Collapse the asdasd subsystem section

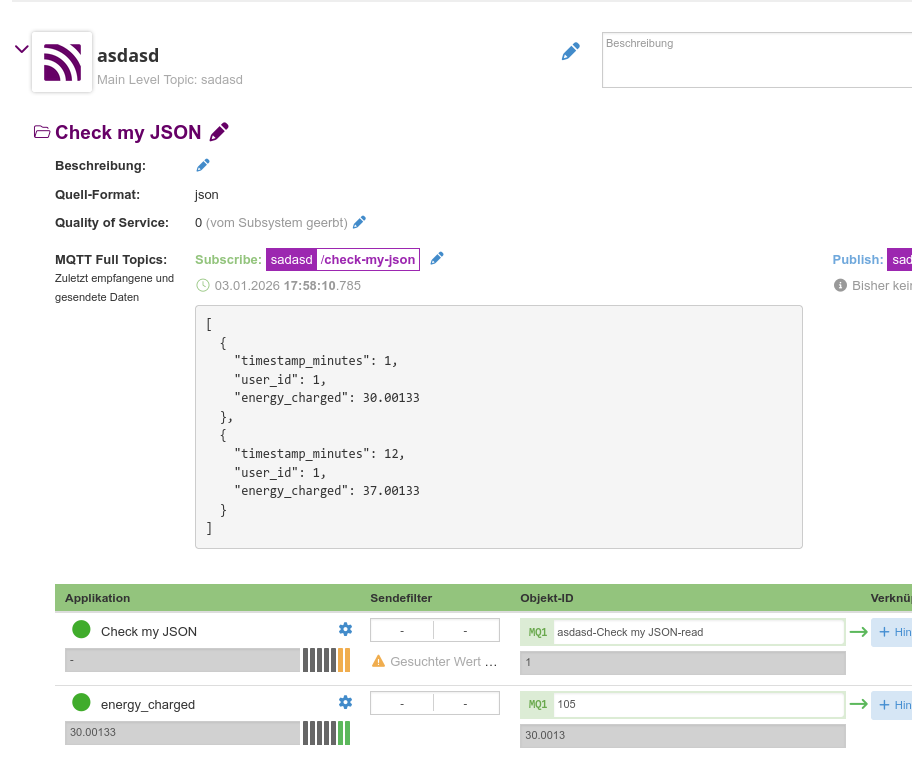coord(21,49)
